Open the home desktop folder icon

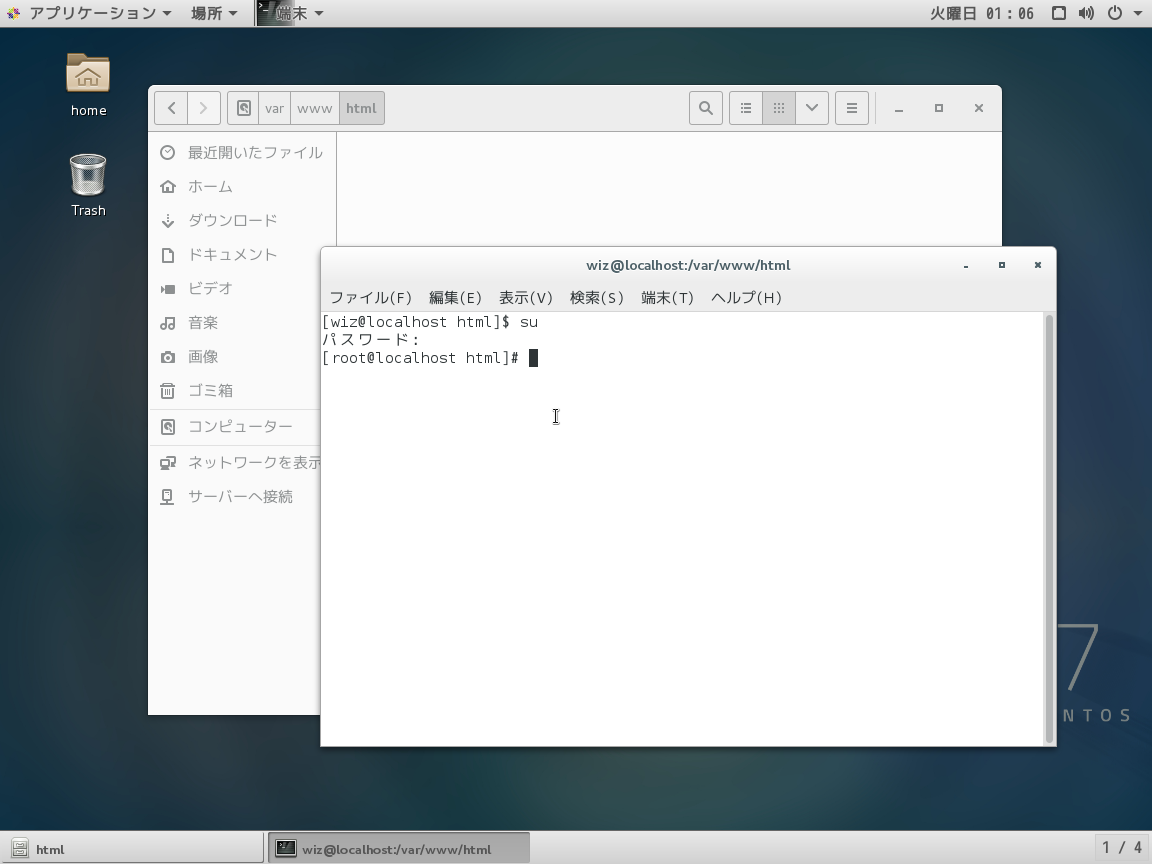pos(88,84)
